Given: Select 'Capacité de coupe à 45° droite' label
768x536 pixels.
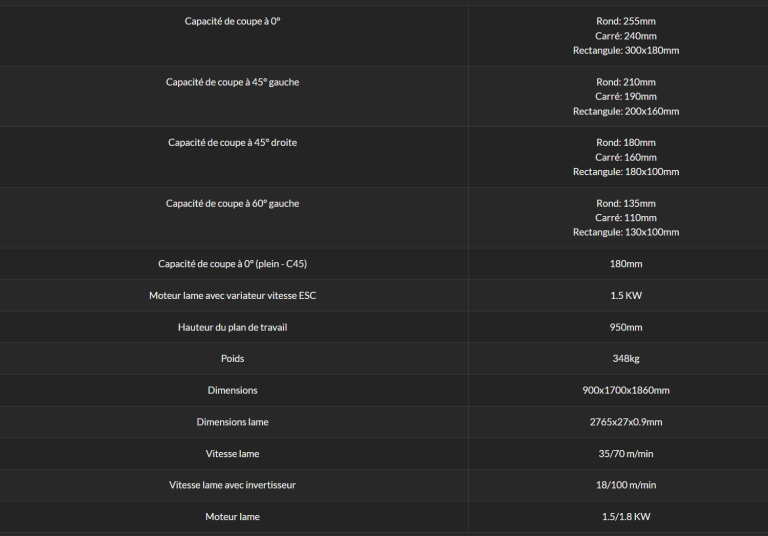Looking at the screenshot, I should (x=232, y=143).
